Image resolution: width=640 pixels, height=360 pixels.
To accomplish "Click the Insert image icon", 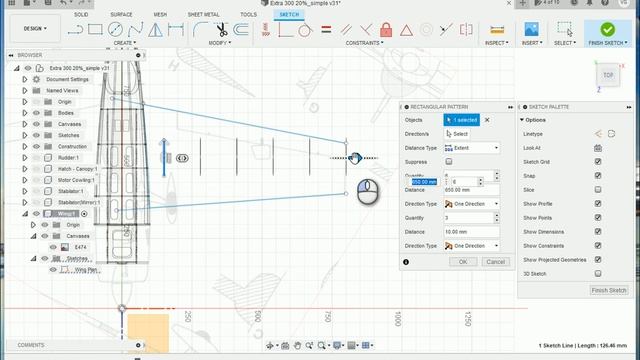I will tap(531, 29).
